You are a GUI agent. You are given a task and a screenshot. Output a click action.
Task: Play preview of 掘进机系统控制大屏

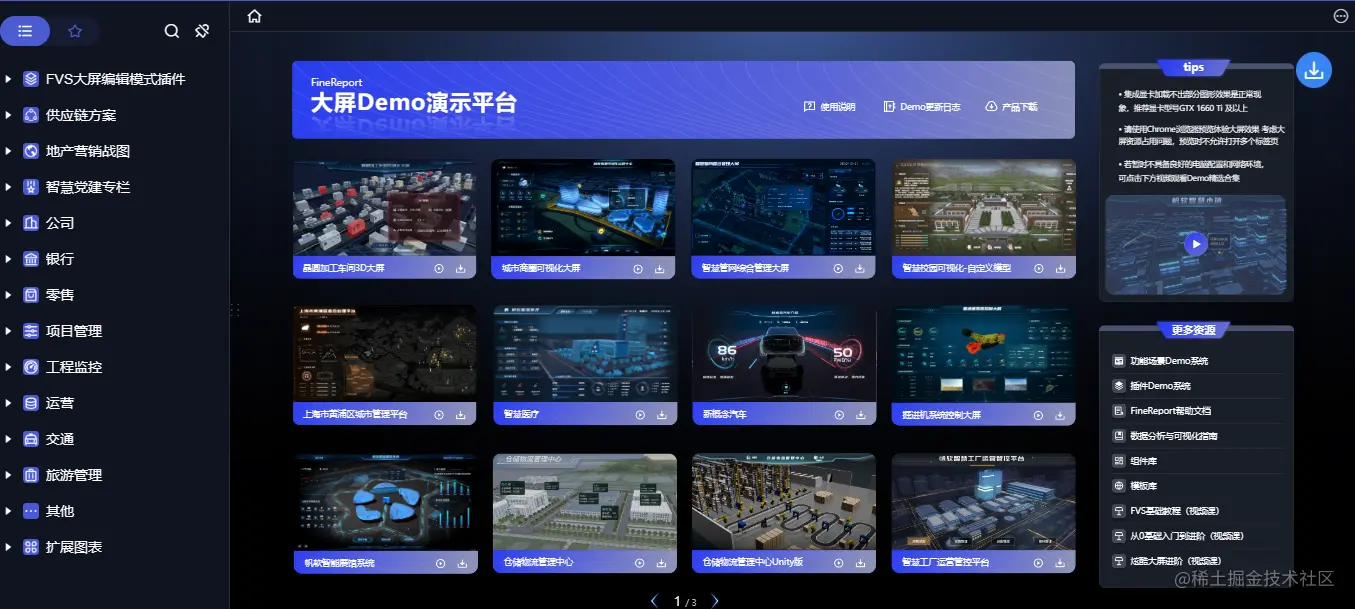click(x=1039, y=415)
